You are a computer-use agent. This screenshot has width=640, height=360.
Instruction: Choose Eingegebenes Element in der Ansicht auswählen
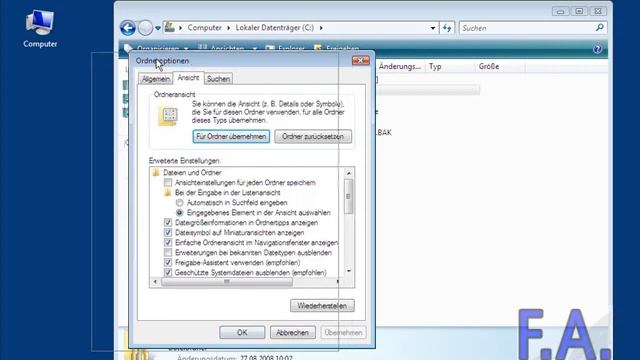[x=180, y=213]
